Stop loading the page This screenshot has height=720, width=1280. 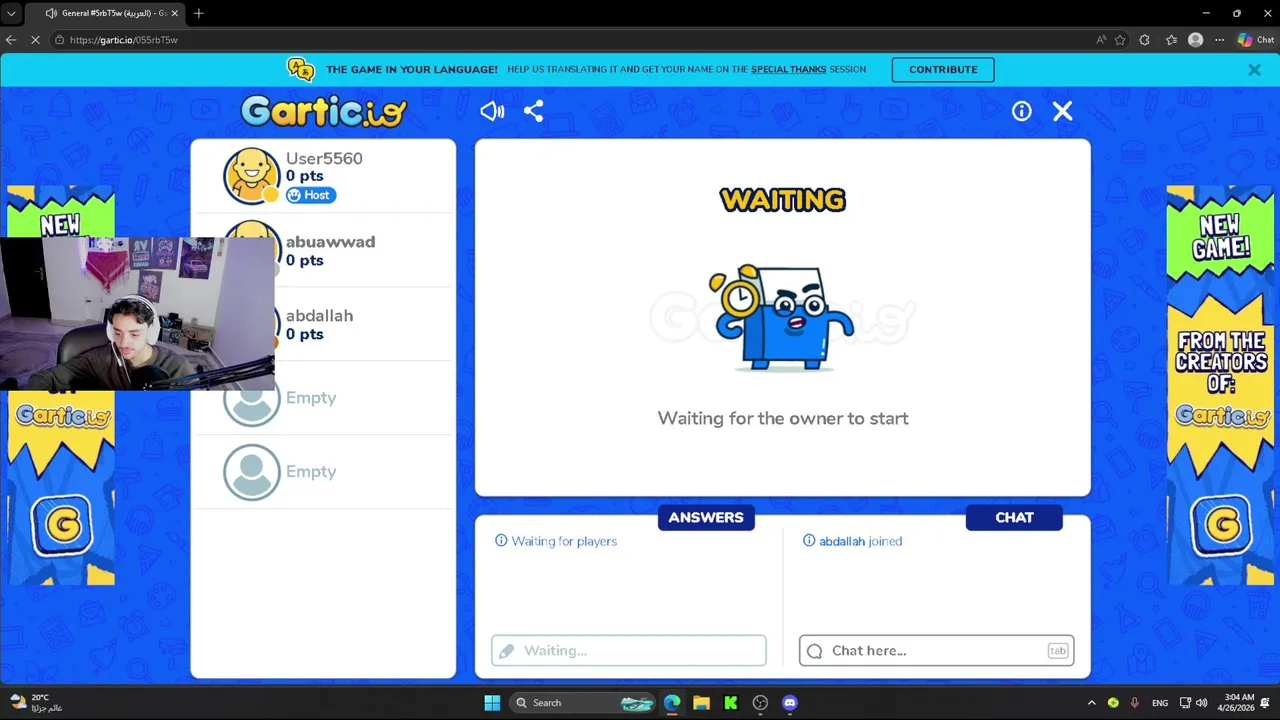pyautogui.click(x=35, y=40)
